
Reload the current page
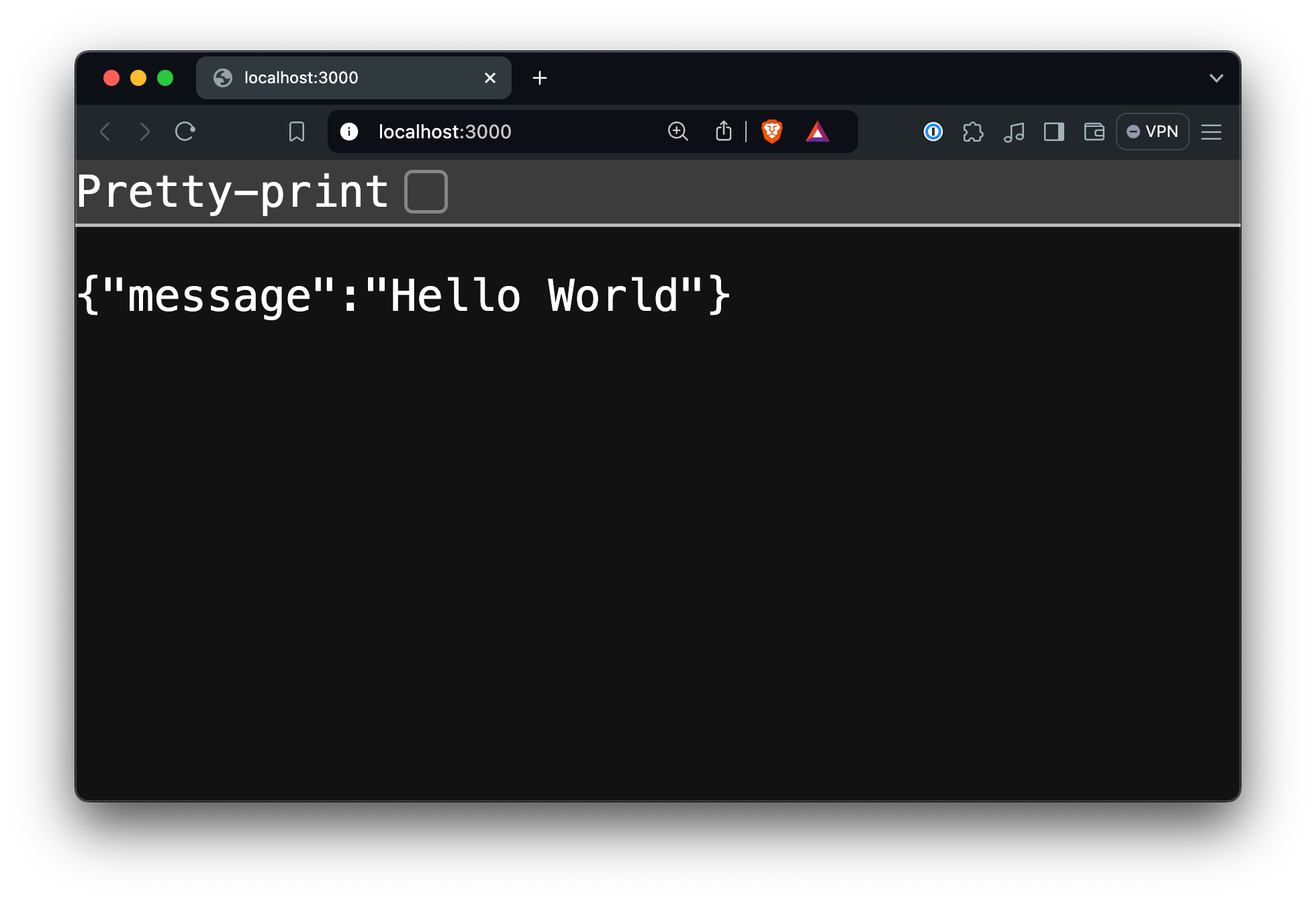tap(185, 132)
